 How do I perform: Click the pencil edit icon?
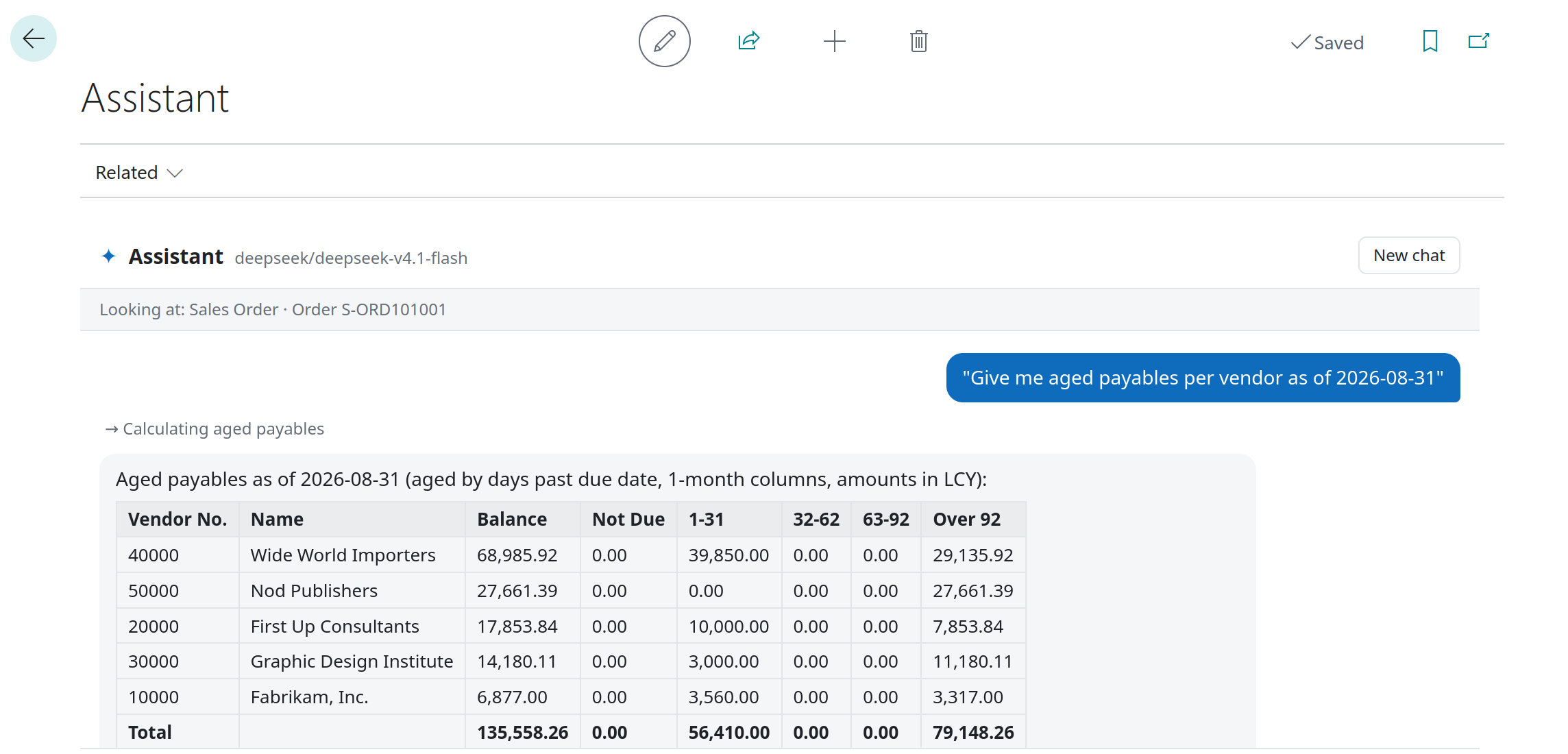click(x=664, y=41)
